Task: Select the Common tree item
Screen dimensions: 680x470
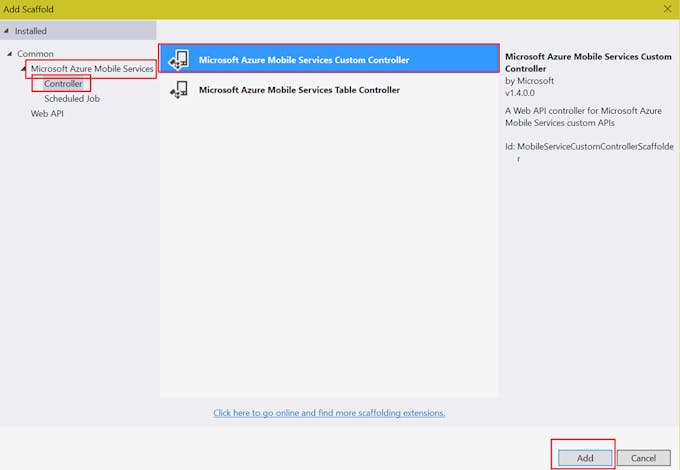Action: 35,54
